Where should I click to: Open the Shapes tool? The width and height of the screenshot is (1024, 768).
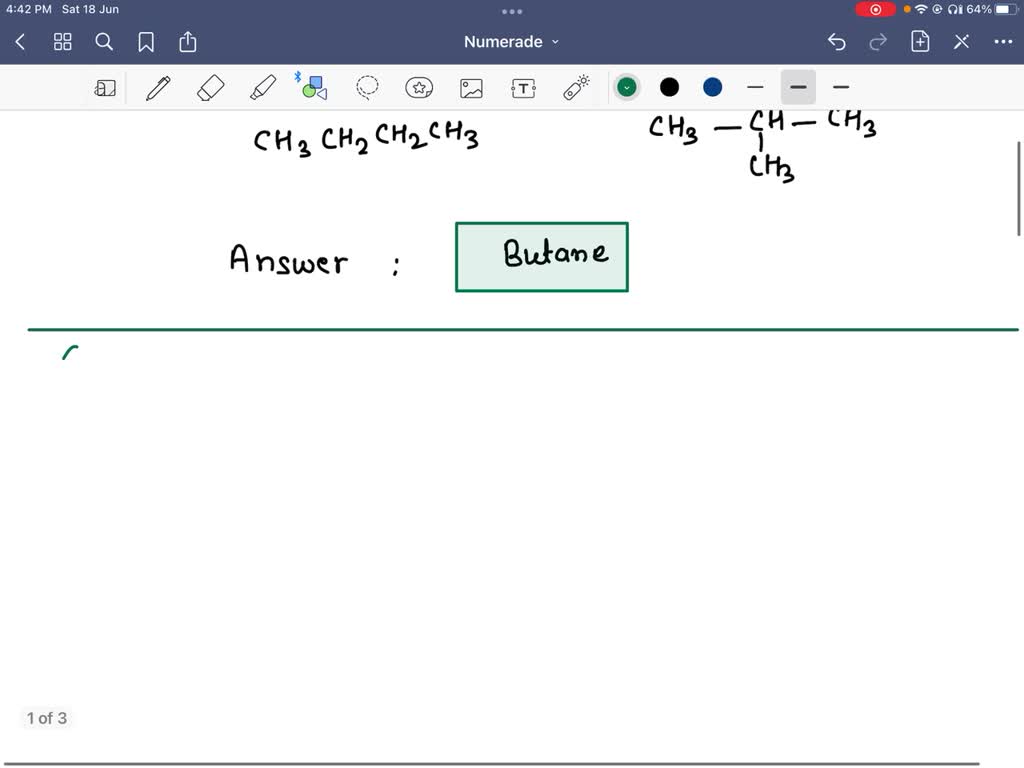(x=313, y=87)
